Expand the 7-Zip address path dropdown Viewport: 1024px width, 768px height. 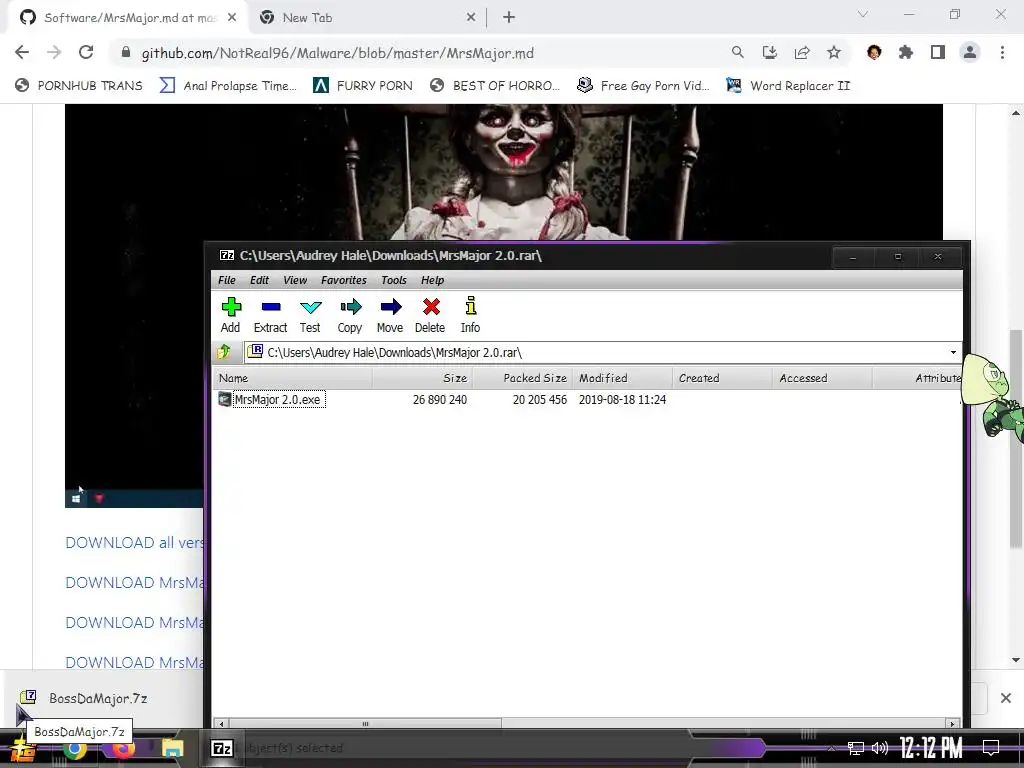[x=953, y=353]
